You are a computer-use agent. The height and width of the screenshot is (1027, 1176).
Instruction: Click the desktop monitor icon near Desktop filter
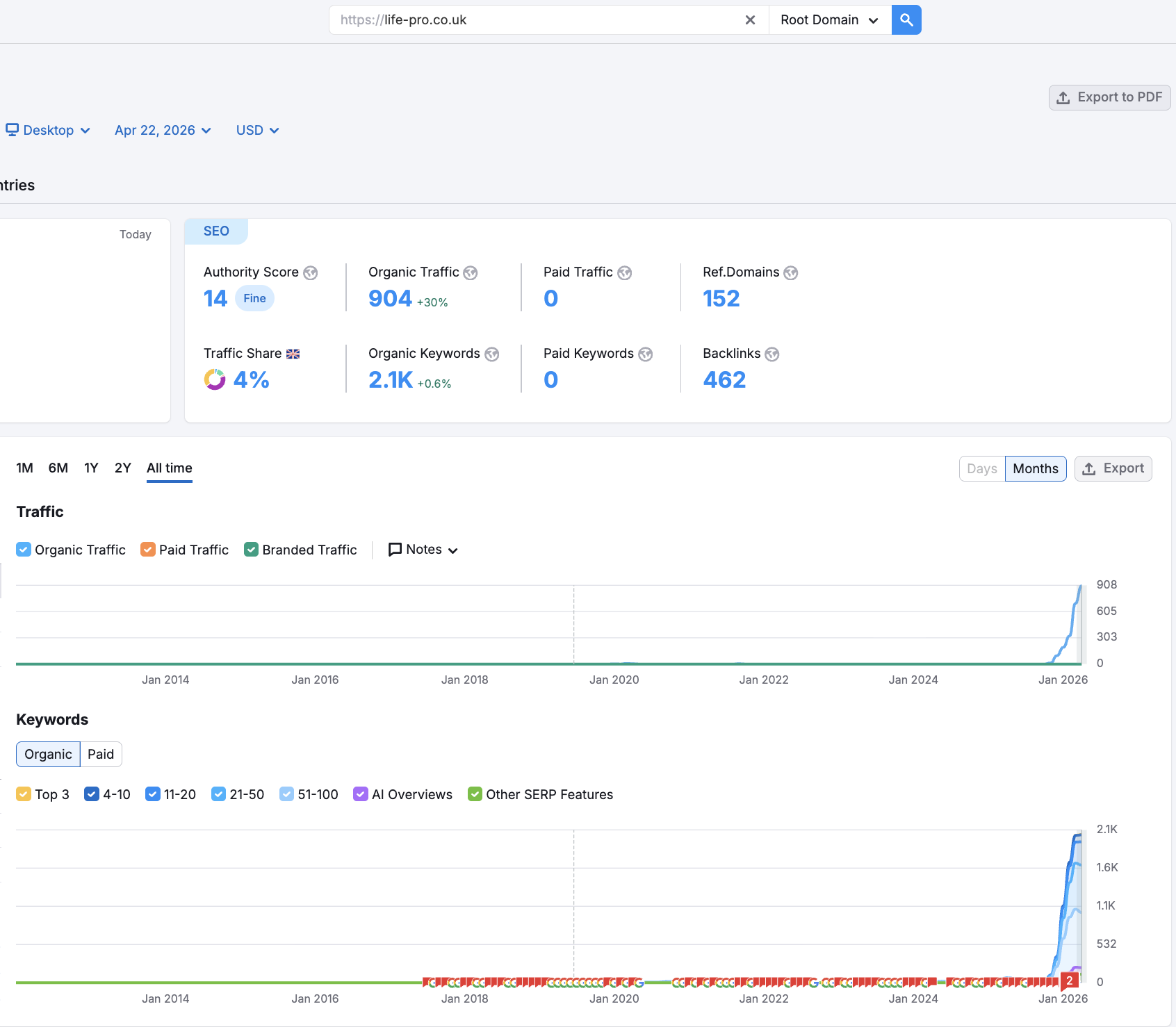[11, 129]
